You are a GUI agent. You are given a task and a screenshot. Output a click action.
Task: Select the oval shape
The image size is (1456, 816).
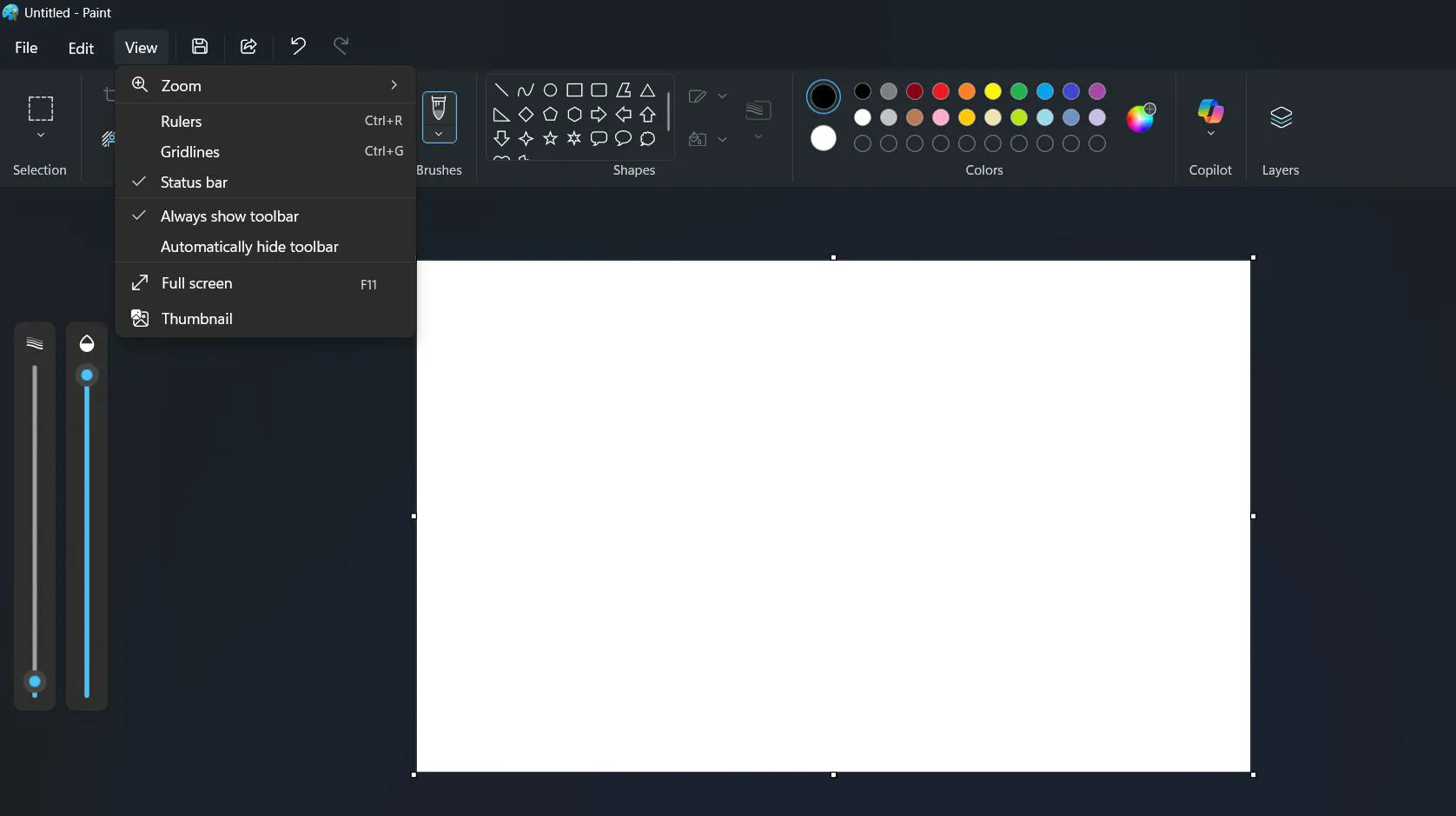550,90
